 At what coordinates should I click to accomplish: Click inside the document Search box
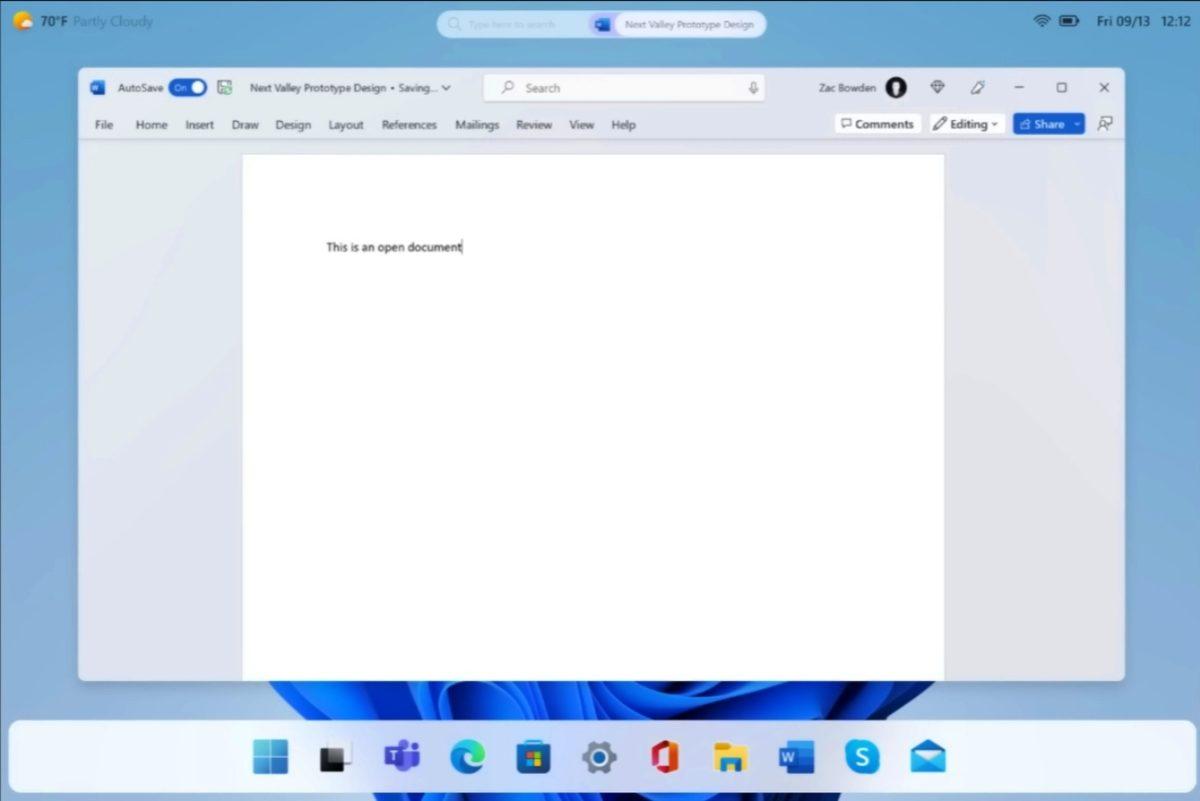600,88
